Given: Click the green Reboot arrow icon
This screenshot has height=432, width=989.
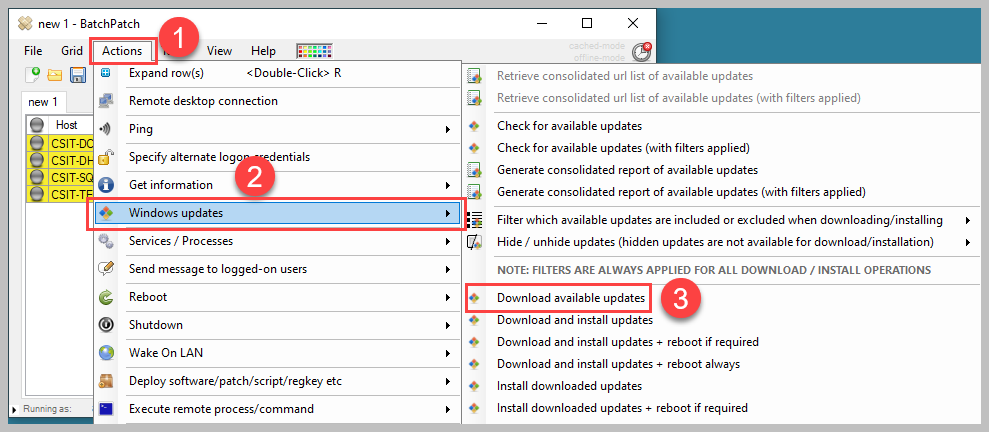Looking at the screenshot, I should (106, 297).
